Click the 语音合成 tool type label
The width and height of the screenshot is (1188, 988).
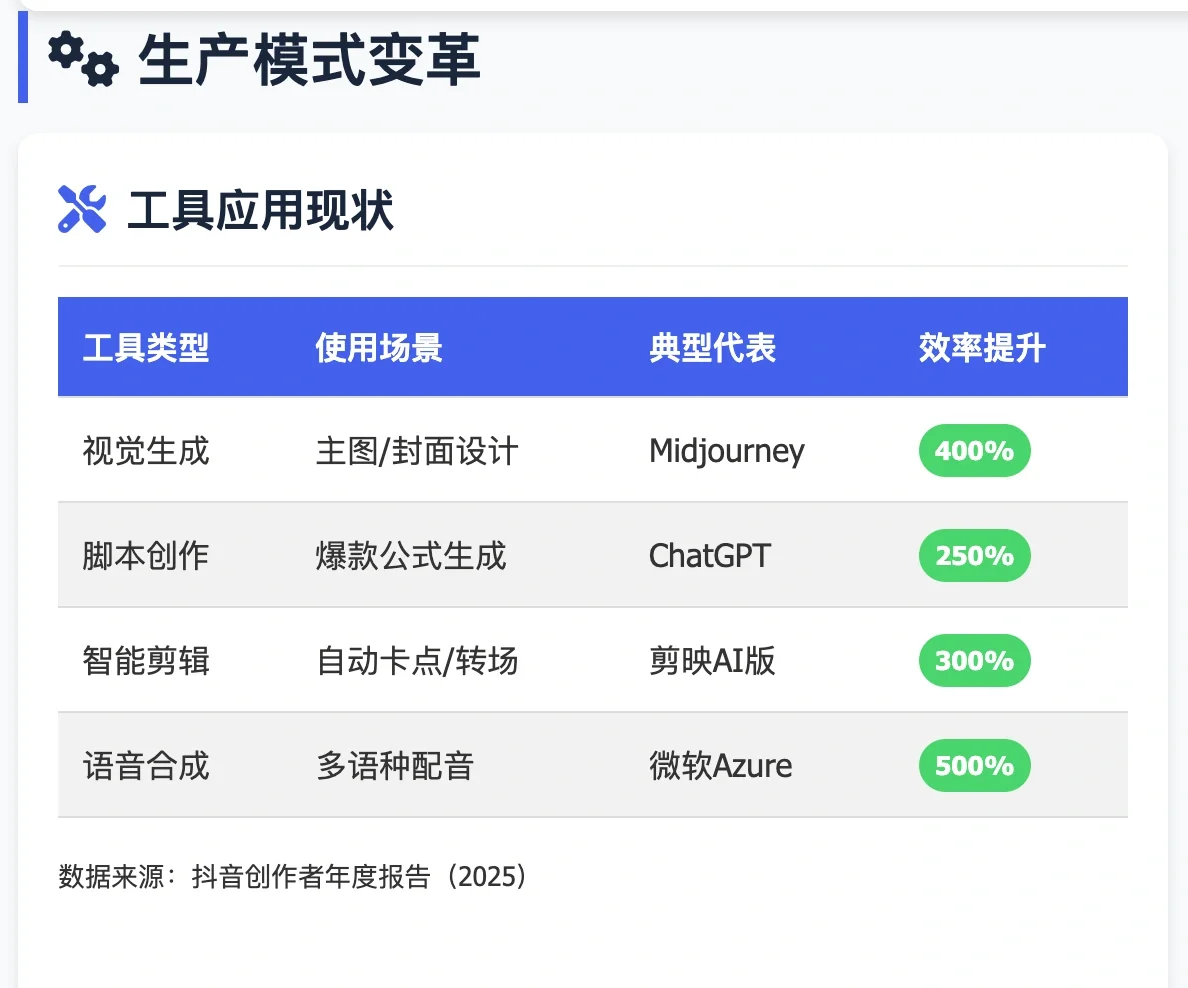pyautogui.click(x=145, y=766)
